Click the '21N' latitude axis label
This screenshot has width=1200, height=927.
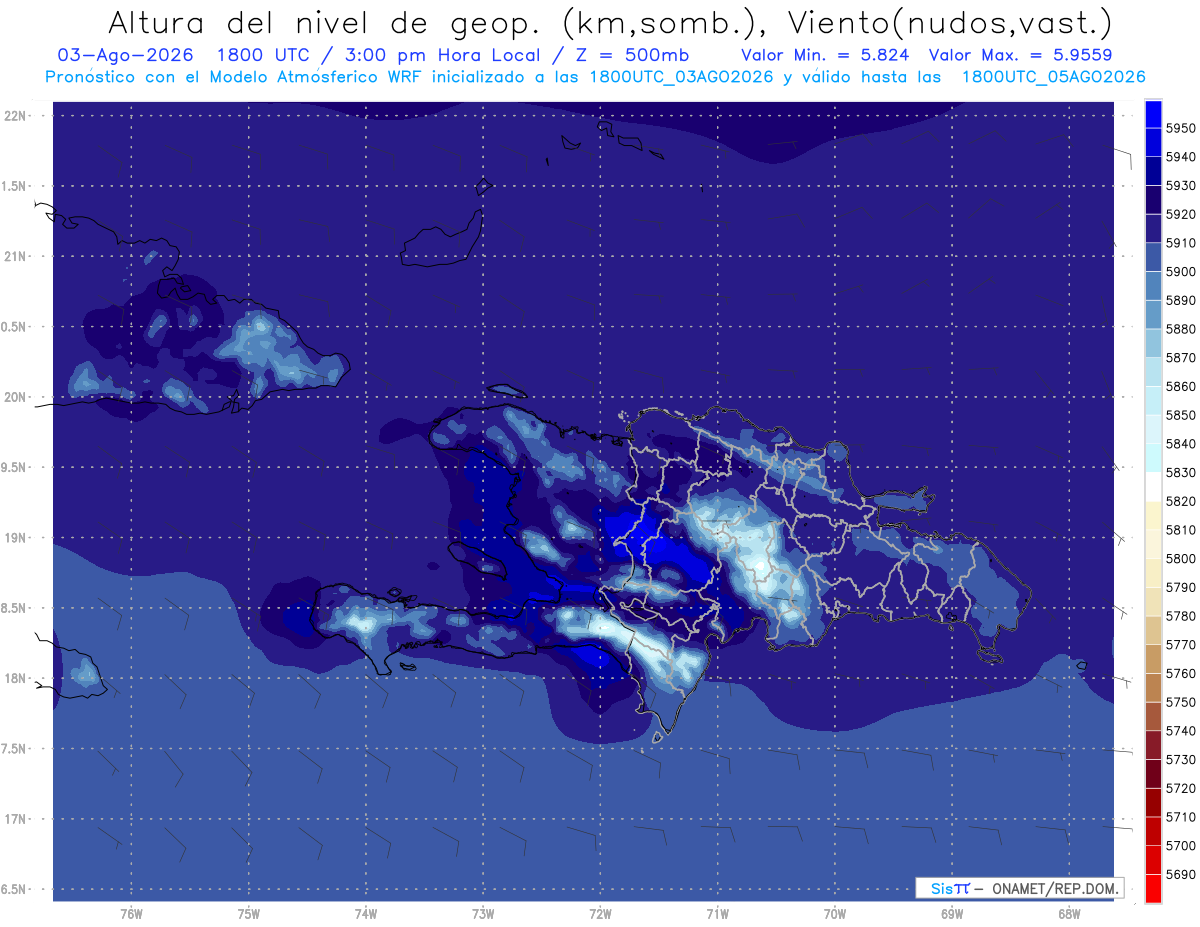point(15,256)
